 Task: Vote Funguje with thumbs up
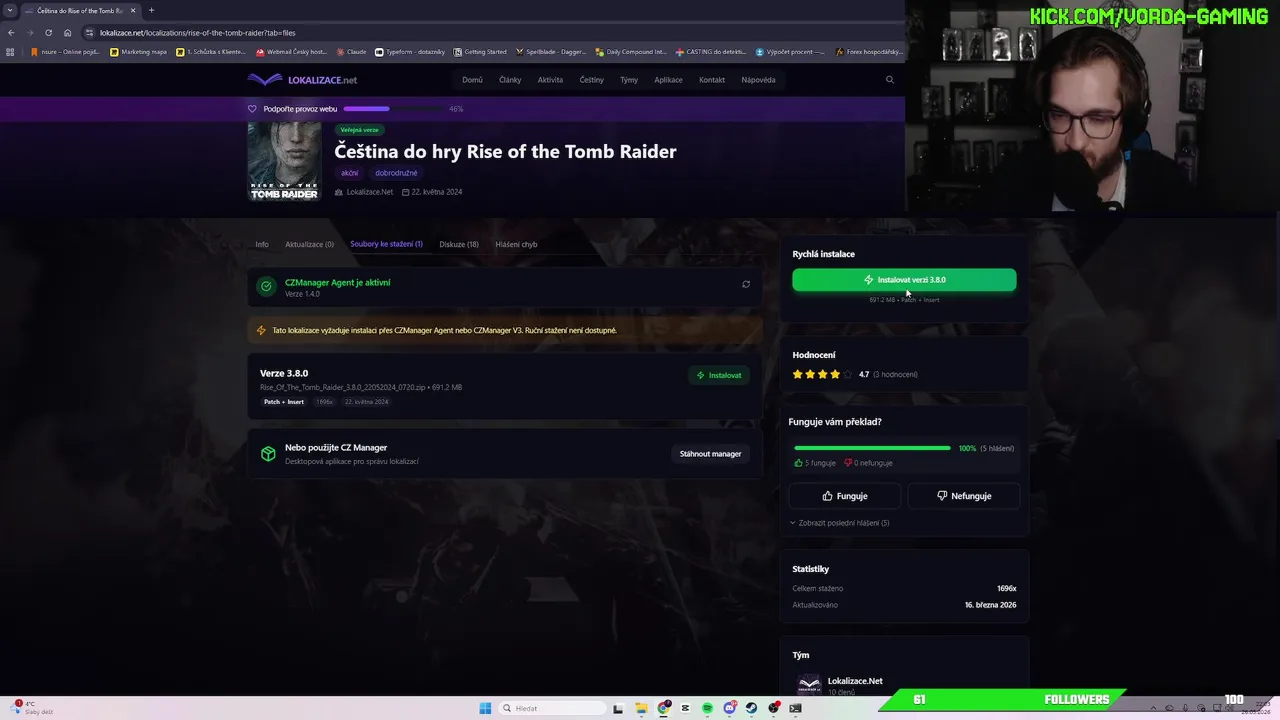pyautogui.click(x=844, y=496)
